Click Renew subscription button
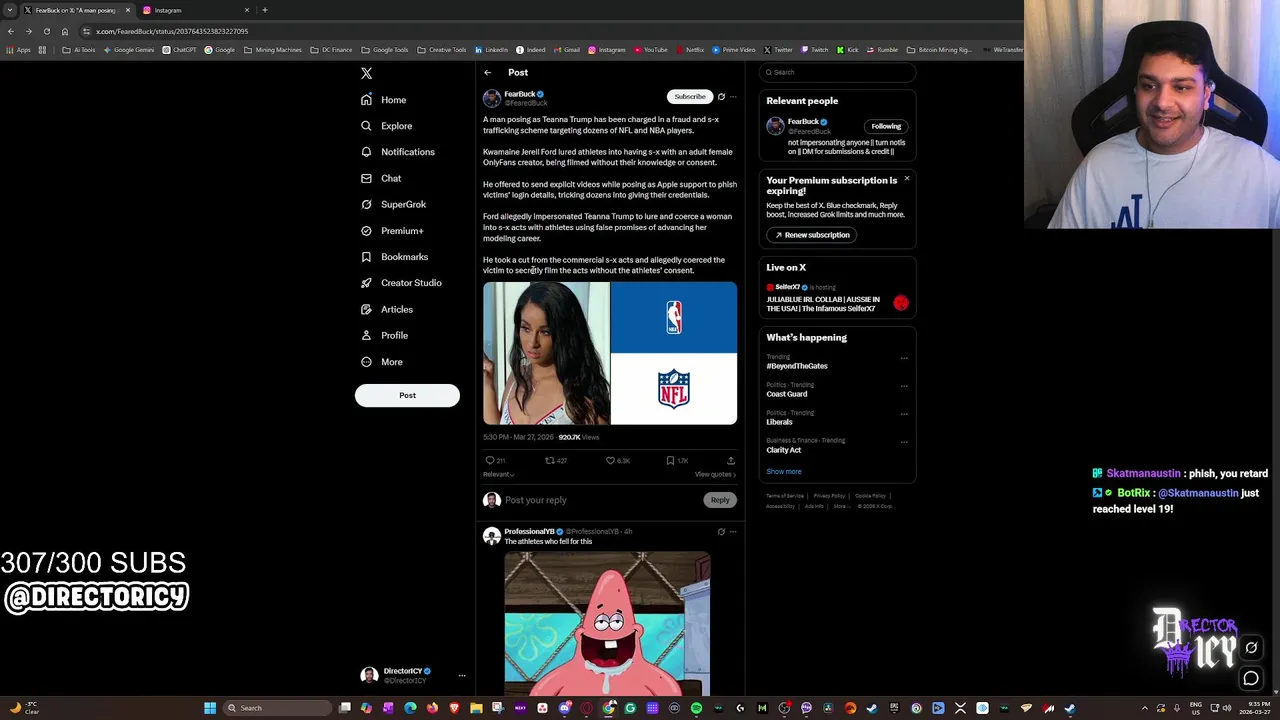The image size is (1280, 720). pos(810,235)
